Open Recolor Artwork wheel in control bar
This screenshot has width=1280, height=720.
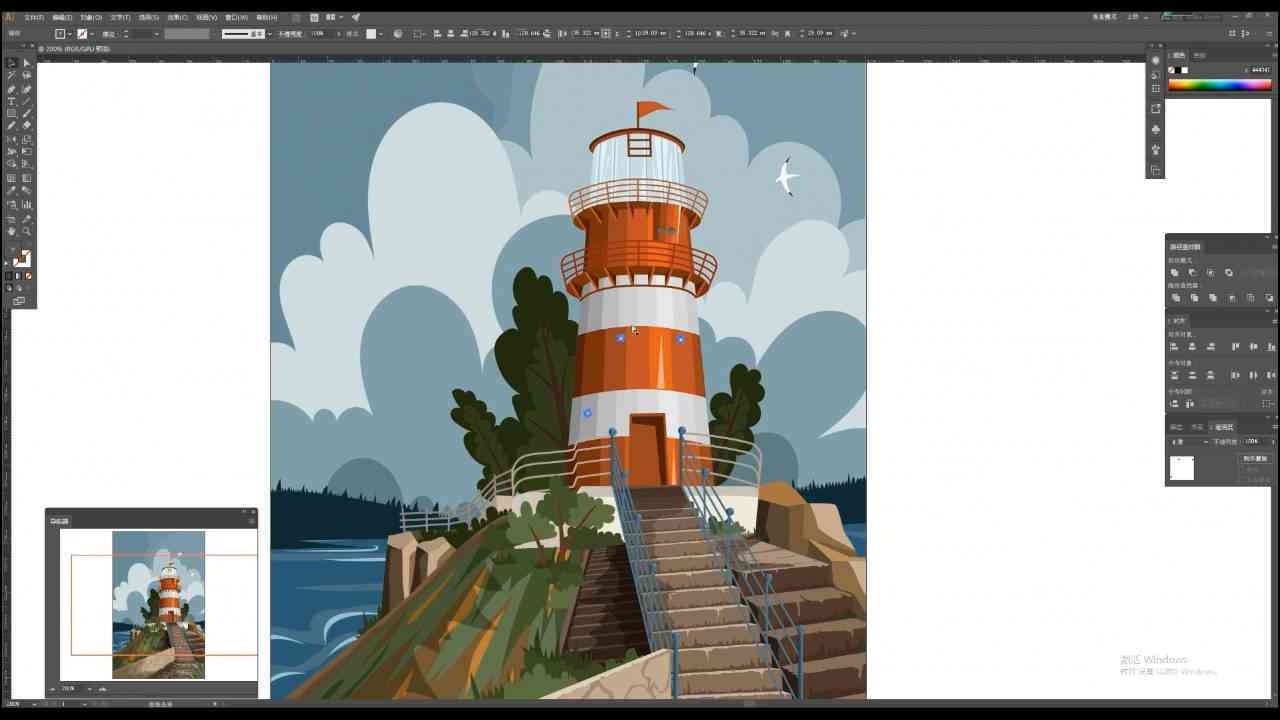tap(397, 33)
